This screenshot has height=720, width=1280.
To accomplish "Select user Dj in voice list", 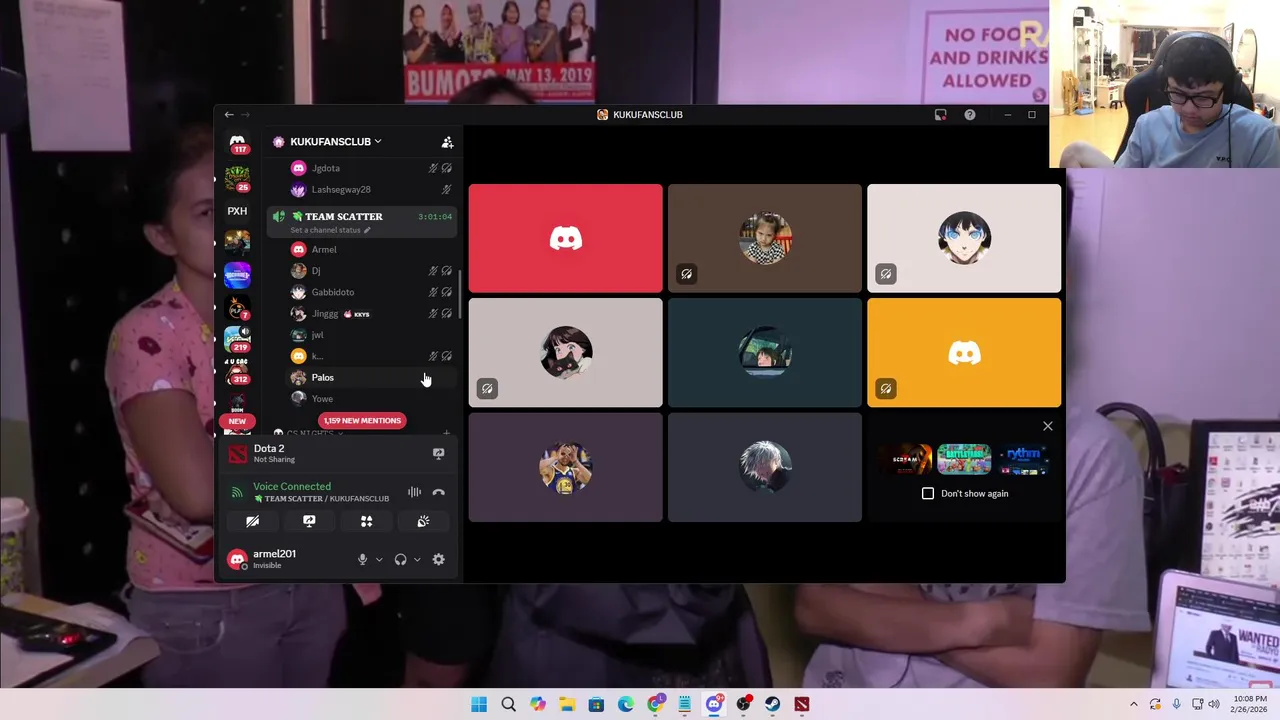I will [x=372, y=271].
